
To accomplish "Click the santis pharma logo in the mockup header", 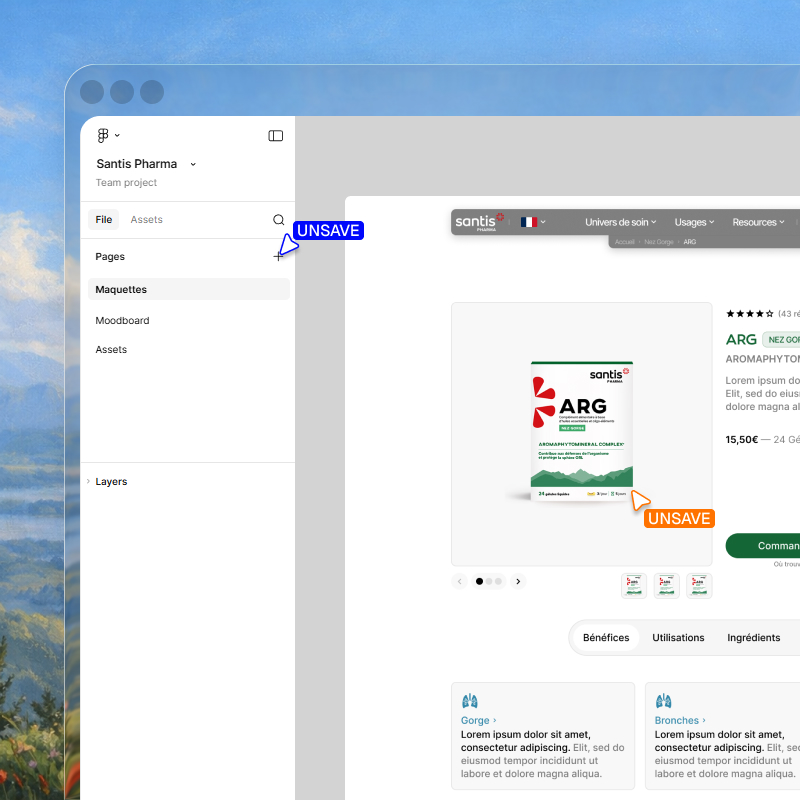I will point(478,222).
